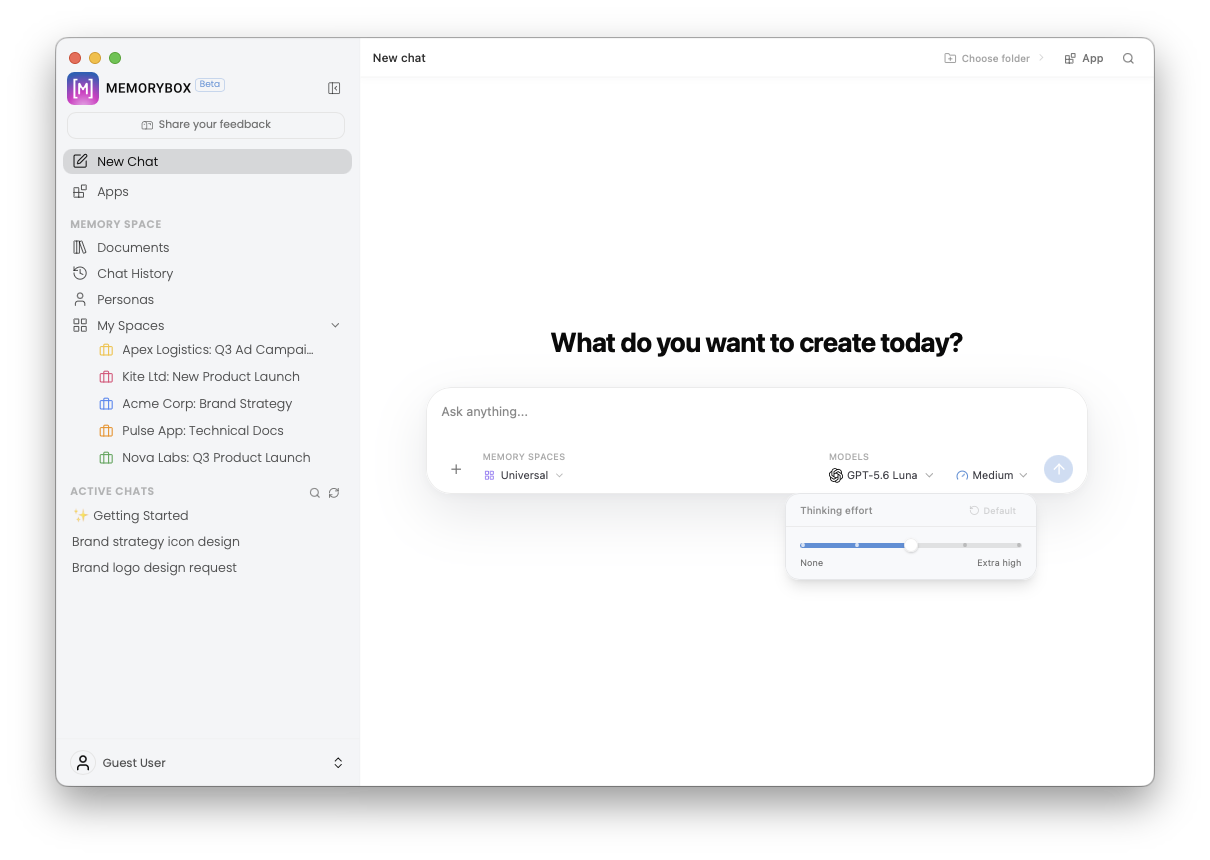Click the yellow briefcase icon for Apex Logistics

point(106,350)
